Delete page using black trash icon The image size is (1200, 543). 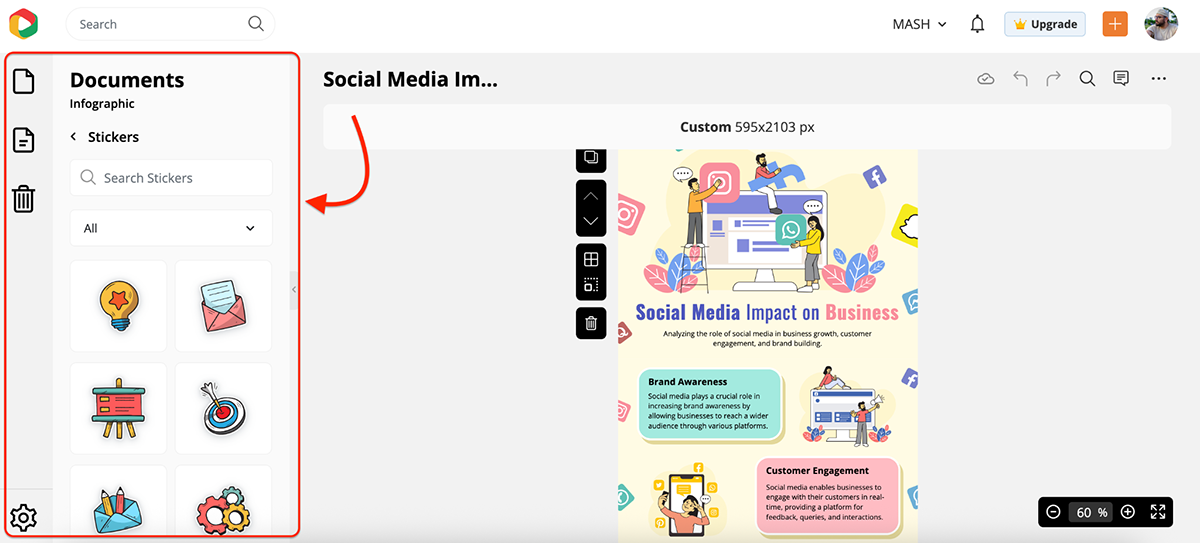click(x=591, y=323)
